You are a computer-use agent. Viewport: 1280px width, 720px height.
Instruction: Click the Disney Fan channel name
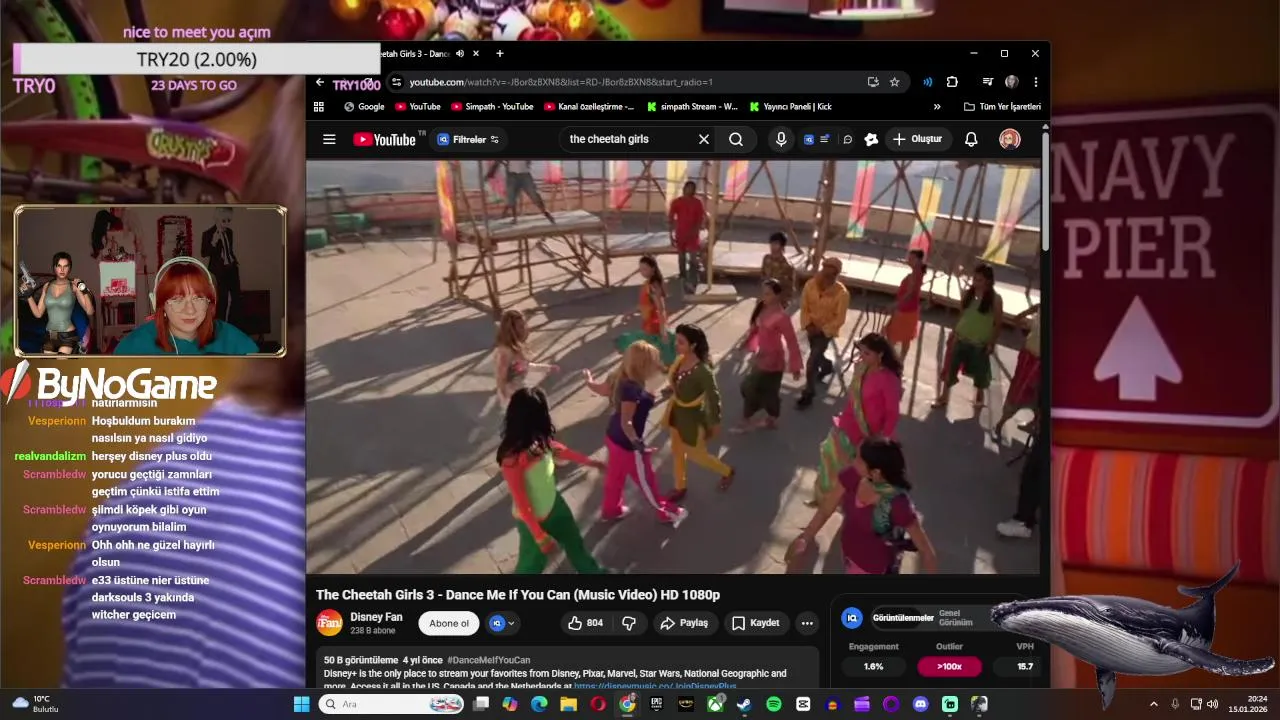click(x=376, y=617)
